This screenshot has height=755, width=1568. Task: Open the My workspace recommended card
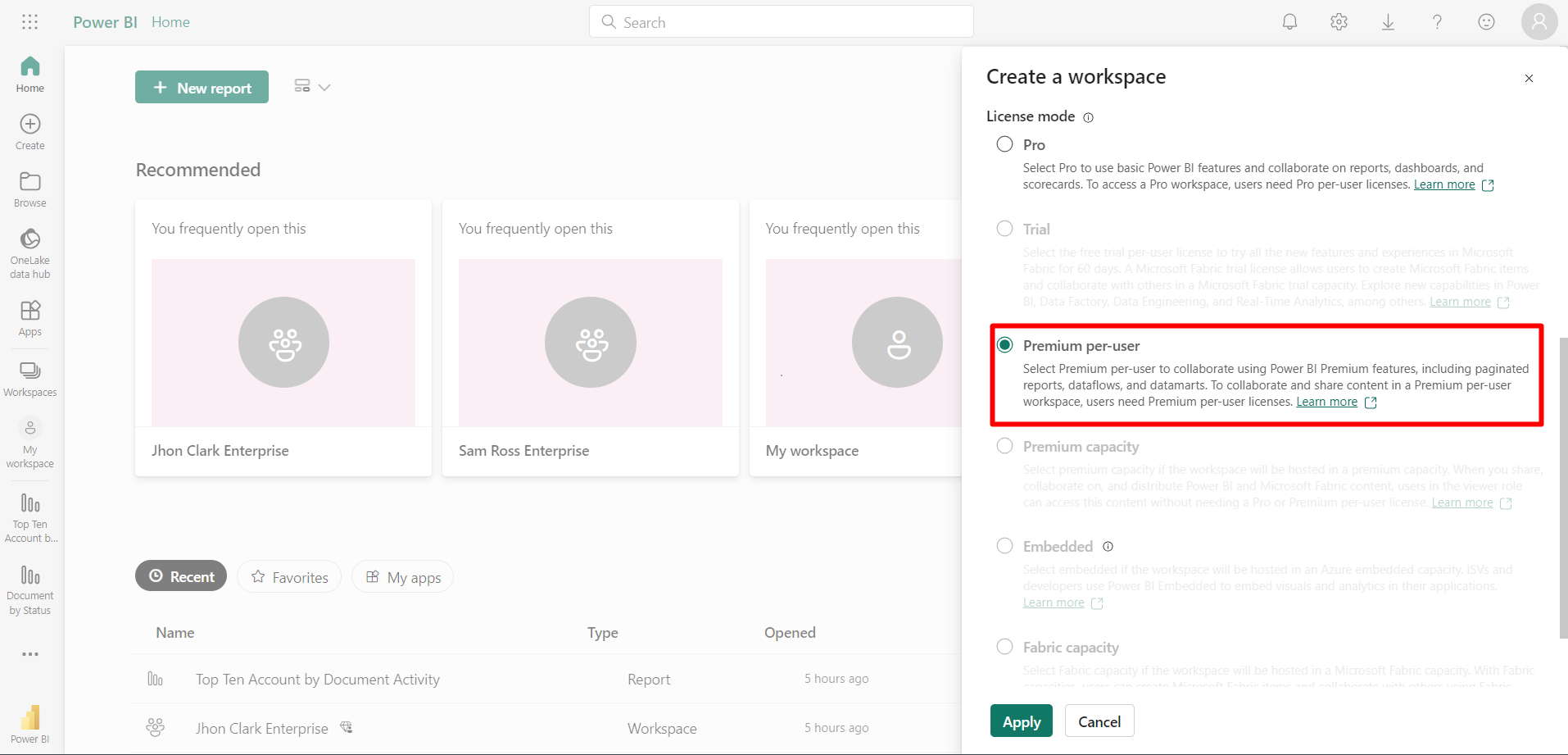[855, 338]
